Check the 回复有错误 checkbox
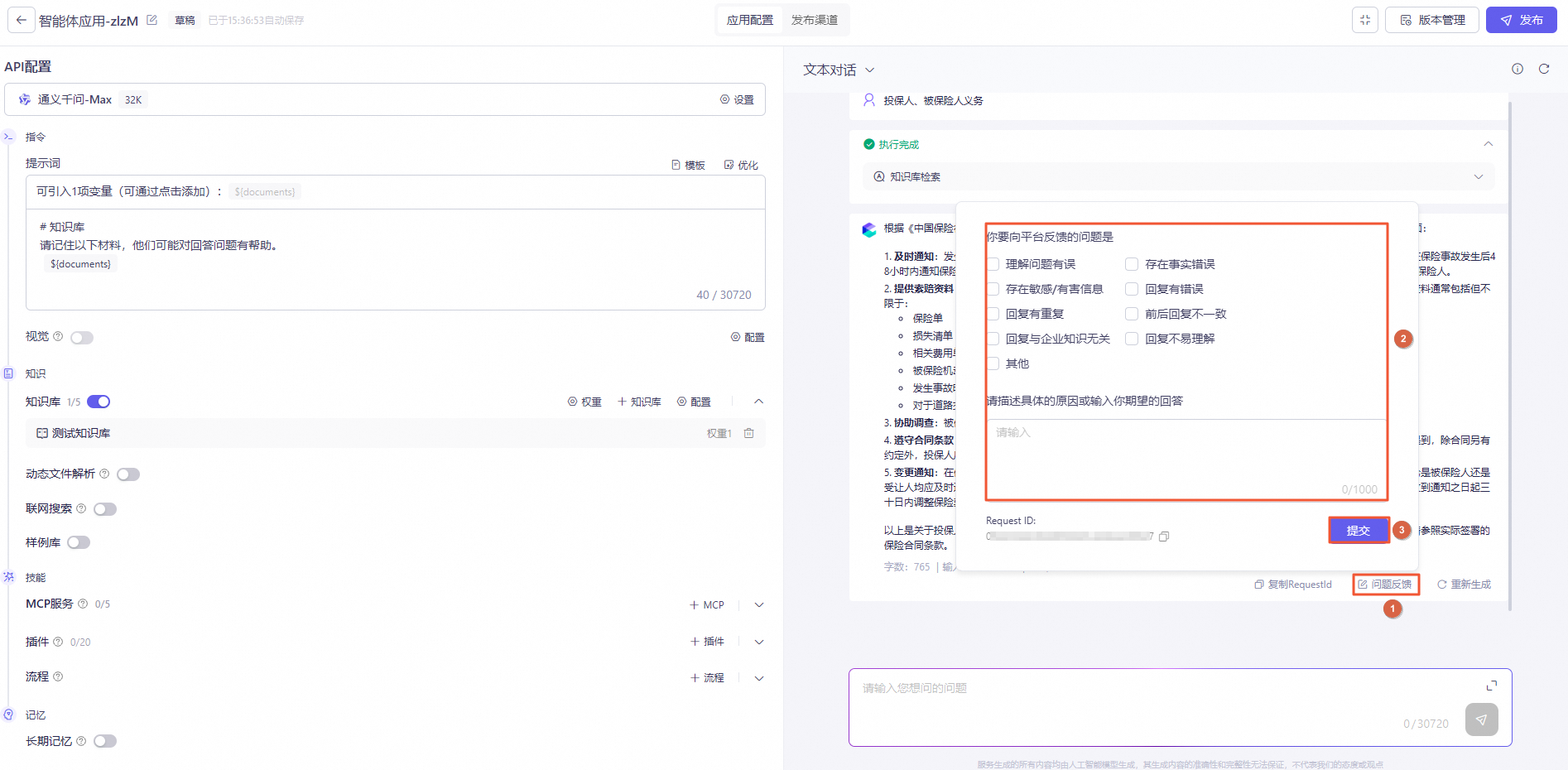This screenshot has height=770, width=1568. click(1132, 289)
